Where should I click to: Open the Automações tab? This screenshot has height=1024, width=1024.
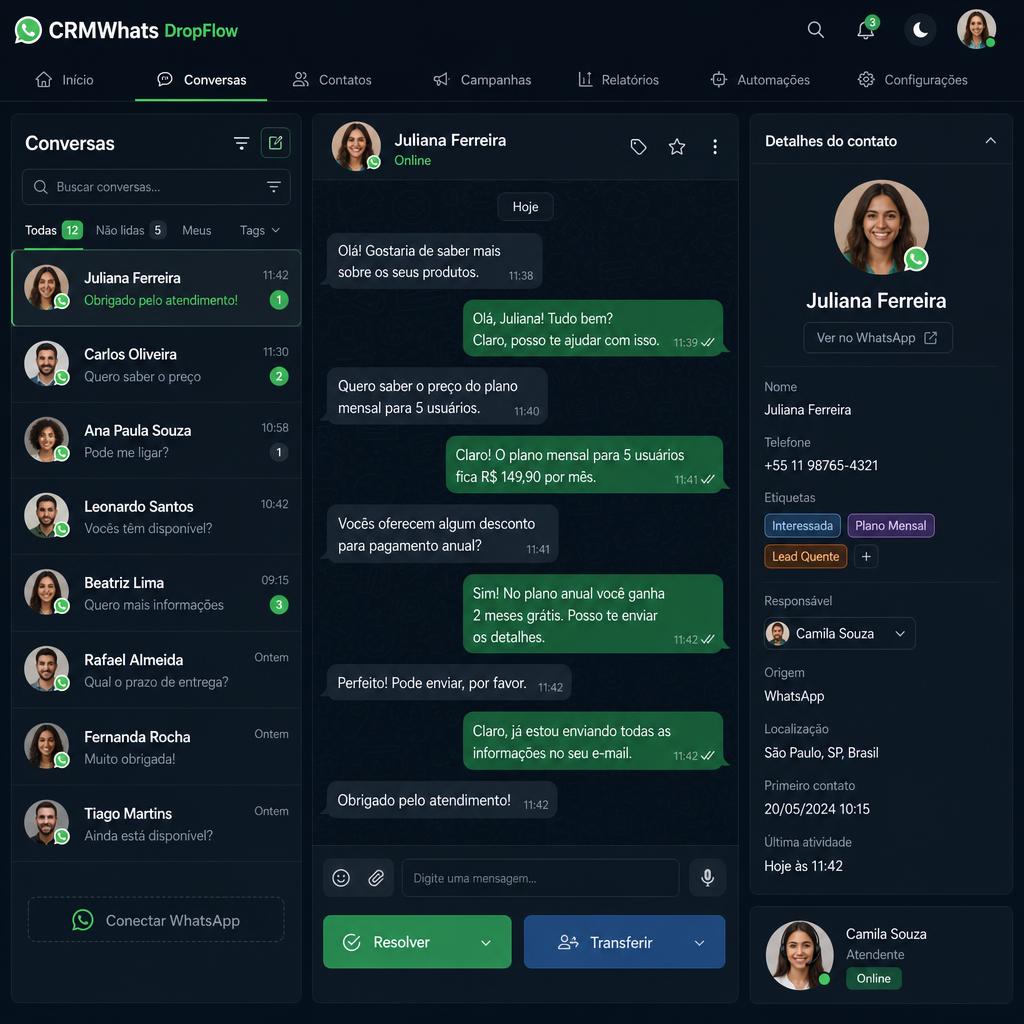[760, 80]
